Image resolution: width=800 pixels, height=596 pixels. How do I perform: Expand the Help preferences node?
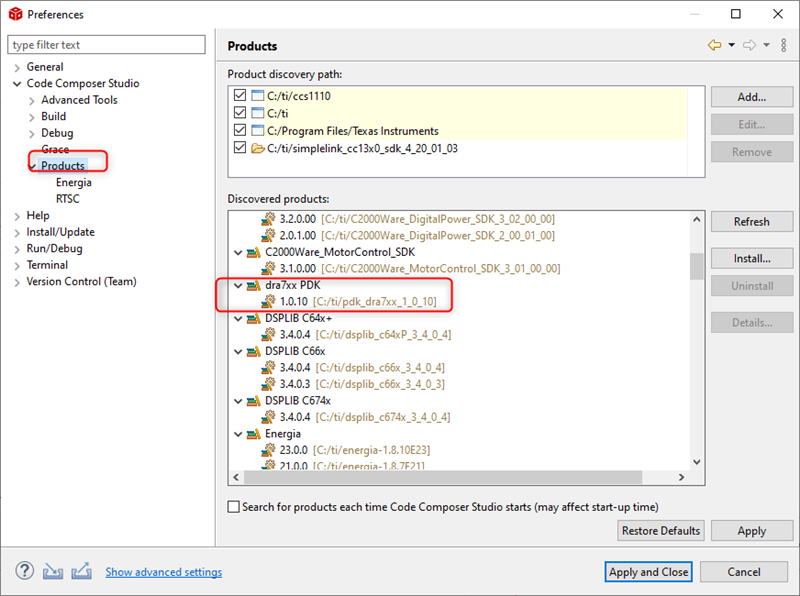click(17, 216)
